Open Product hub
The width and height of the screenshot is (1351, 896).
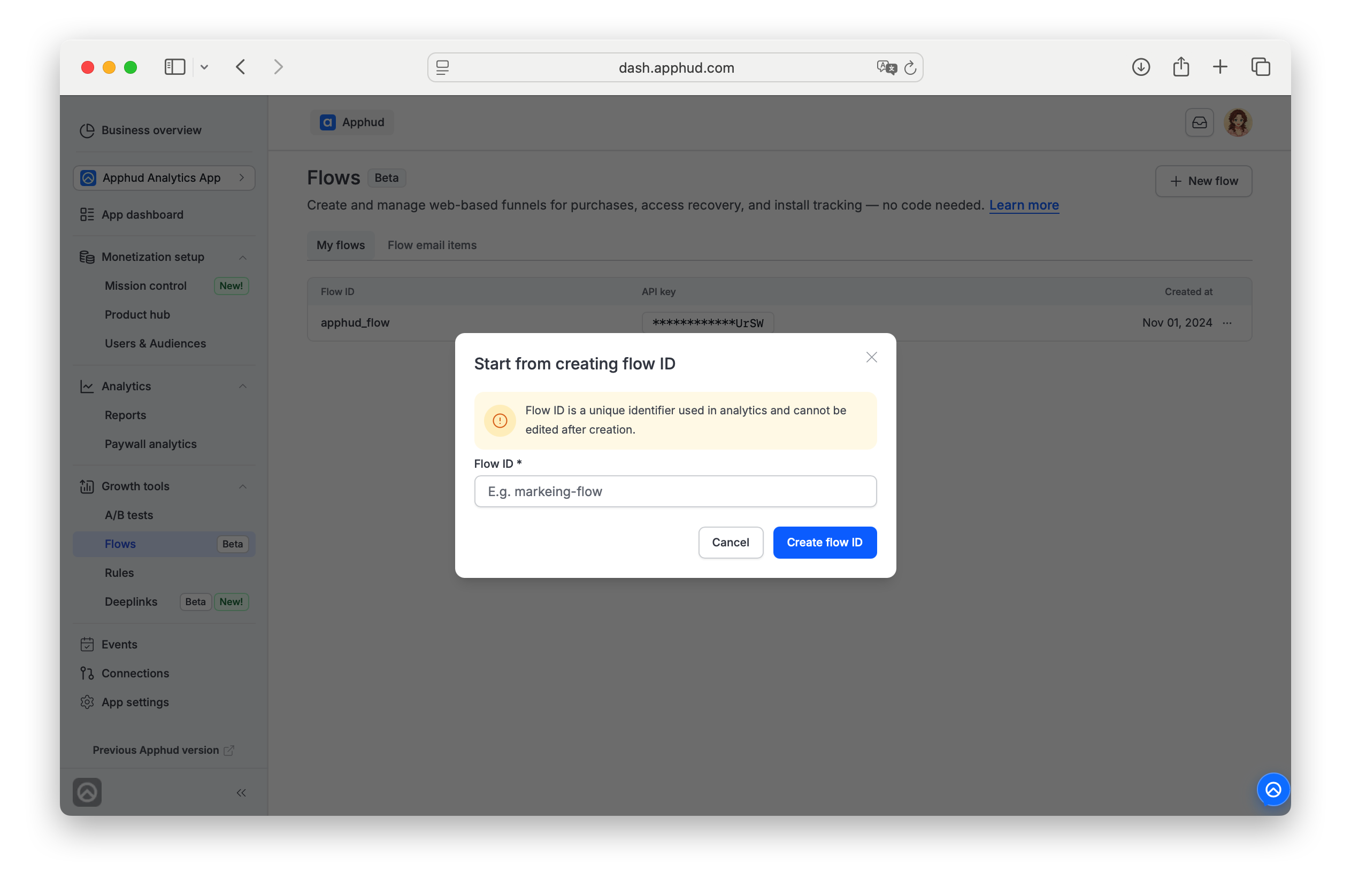[x=137, y=314]
